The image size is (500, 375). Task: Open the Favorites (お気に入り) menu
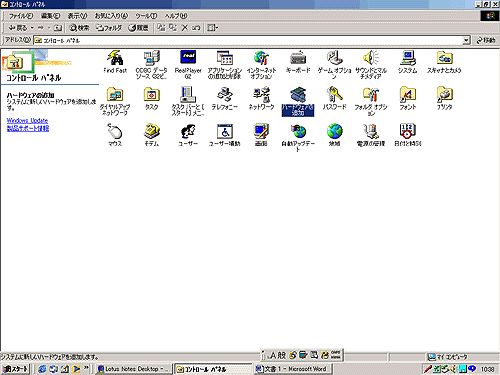[111, 16]
